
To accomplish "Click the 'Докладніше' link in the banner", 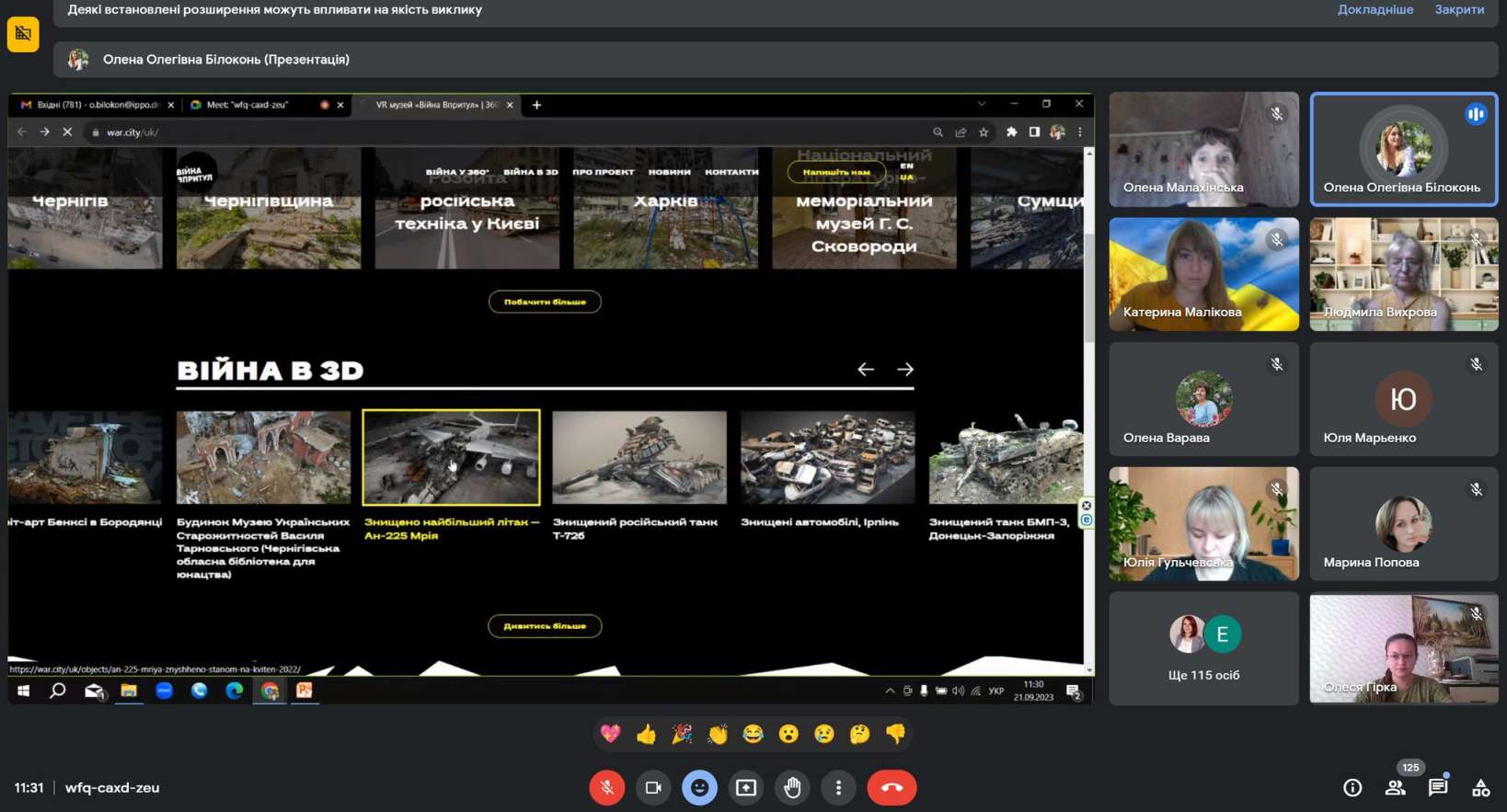I will click(1375, 10).
